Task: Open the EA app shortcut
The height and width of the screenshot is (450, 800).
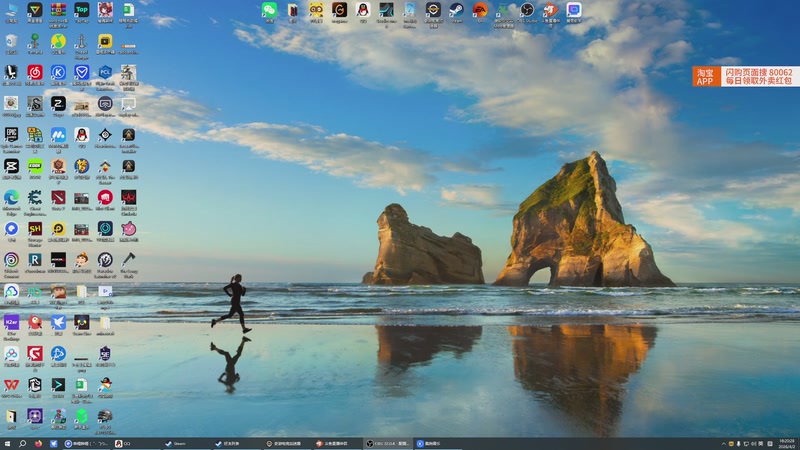Action: point(480,11)
